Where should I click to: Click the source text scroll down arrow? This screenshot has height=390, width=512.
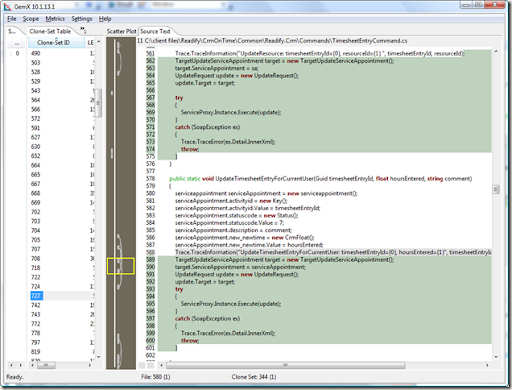click(x=496, y=357)
